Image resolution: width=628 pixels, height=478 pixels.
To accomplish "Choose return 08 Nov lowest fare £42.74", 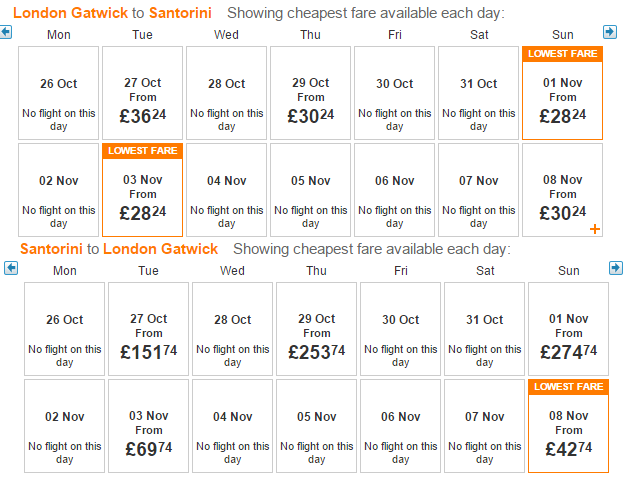I will (x=568, y=426).
